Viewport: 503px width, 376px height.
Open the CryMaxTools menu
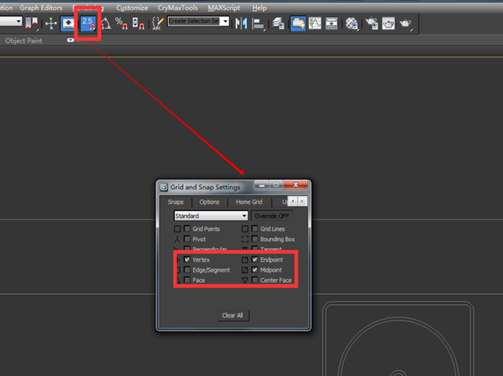[x=178, y=8]
